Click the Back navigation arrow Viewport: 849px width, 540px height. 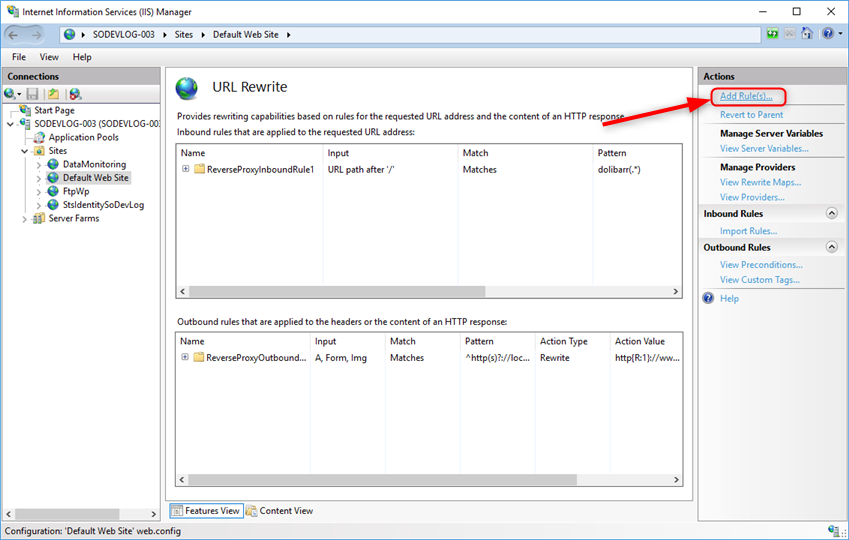[13, 35]
